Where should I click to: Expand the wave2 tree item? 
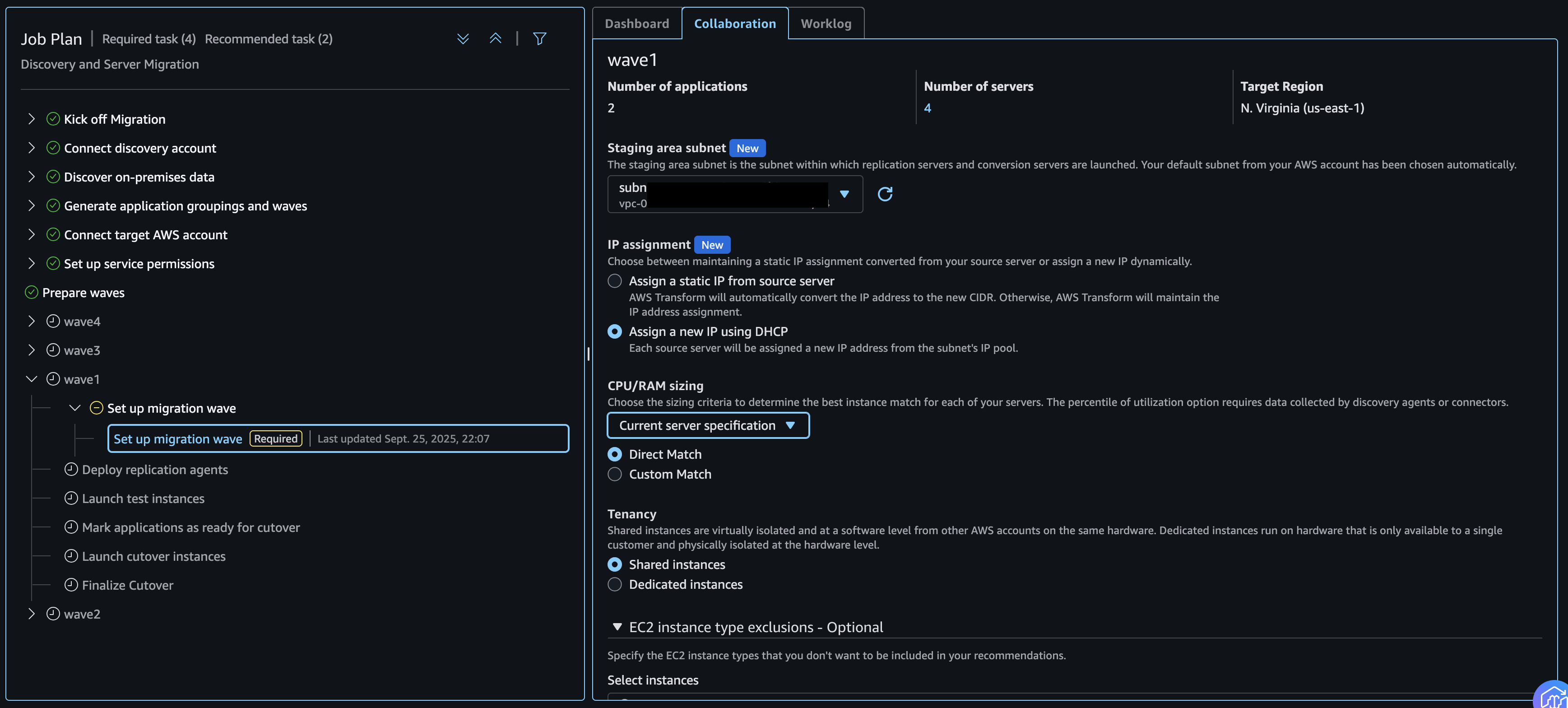[x=32, y=614]
